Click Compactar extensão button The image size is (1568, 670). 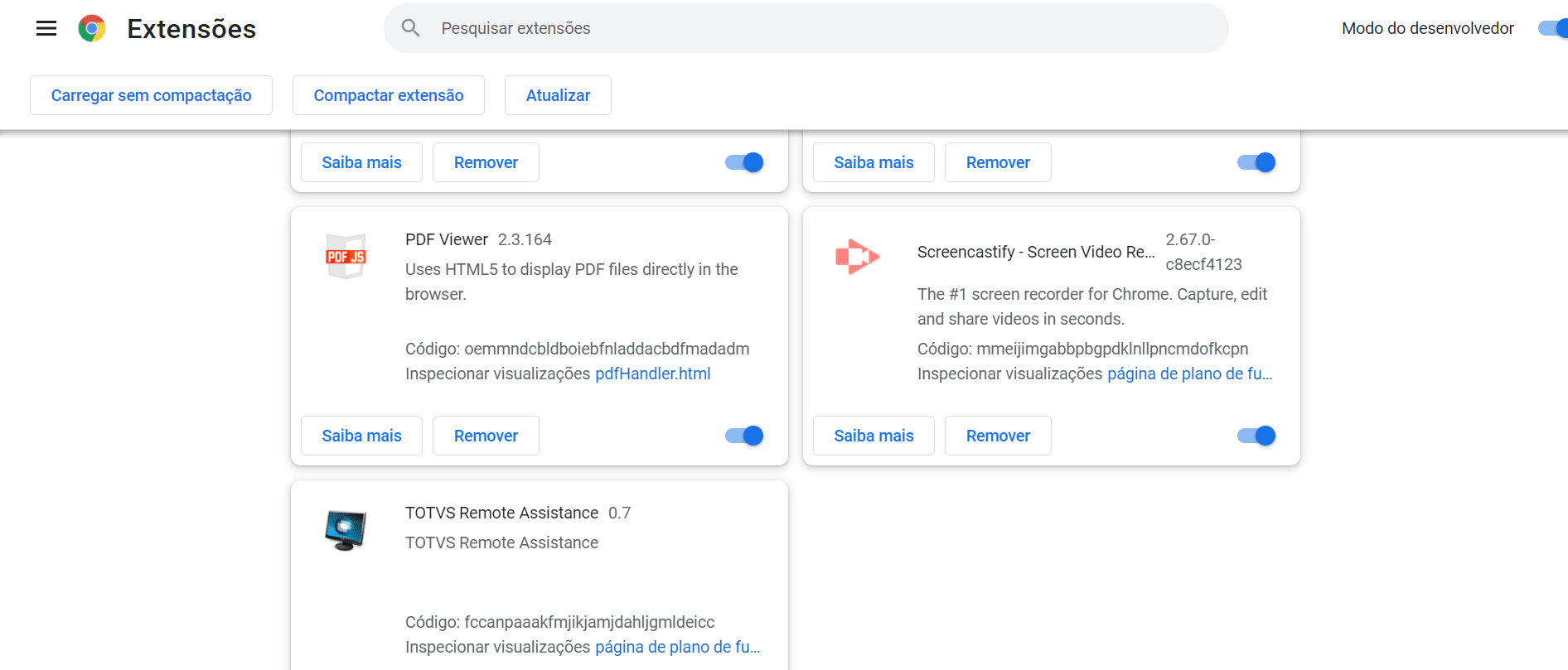click(x=389, y=95)
